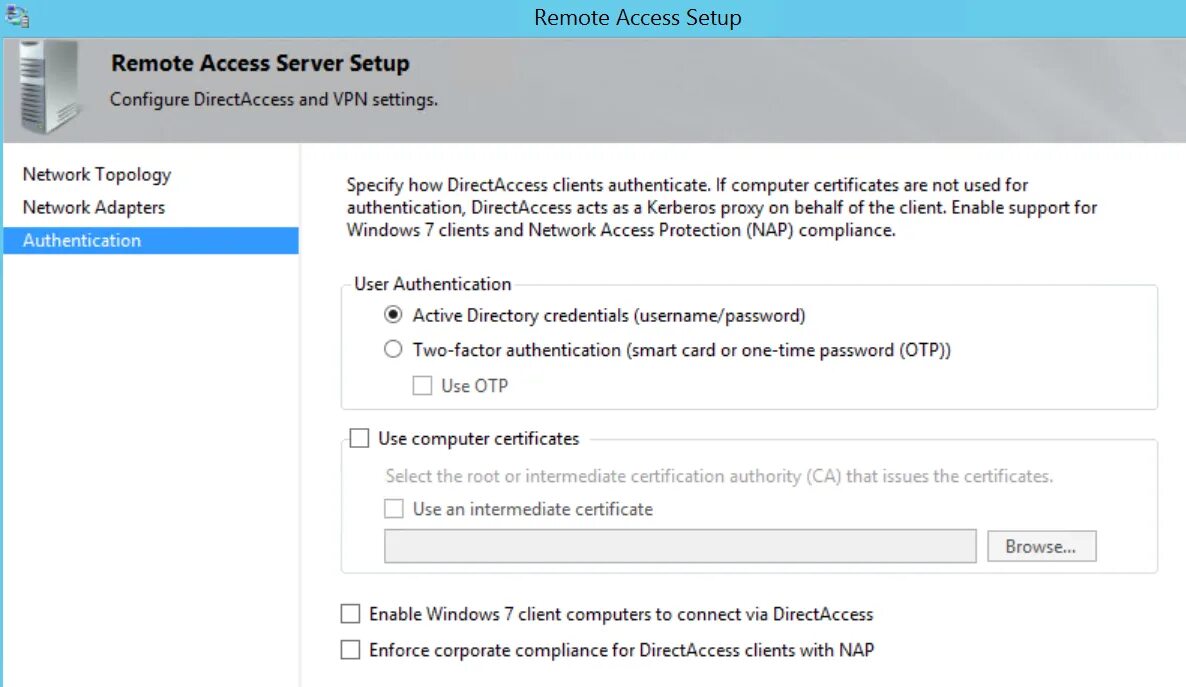Screen dimensions: 1186x687
Task: Click the Browse button
Action: tap(1041, 546)
